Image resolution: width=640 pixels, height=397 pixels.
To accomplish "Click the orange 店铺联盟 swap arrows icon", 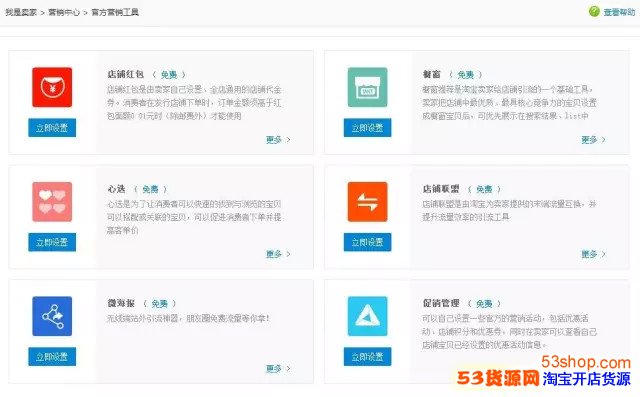I will pos(367,202).
